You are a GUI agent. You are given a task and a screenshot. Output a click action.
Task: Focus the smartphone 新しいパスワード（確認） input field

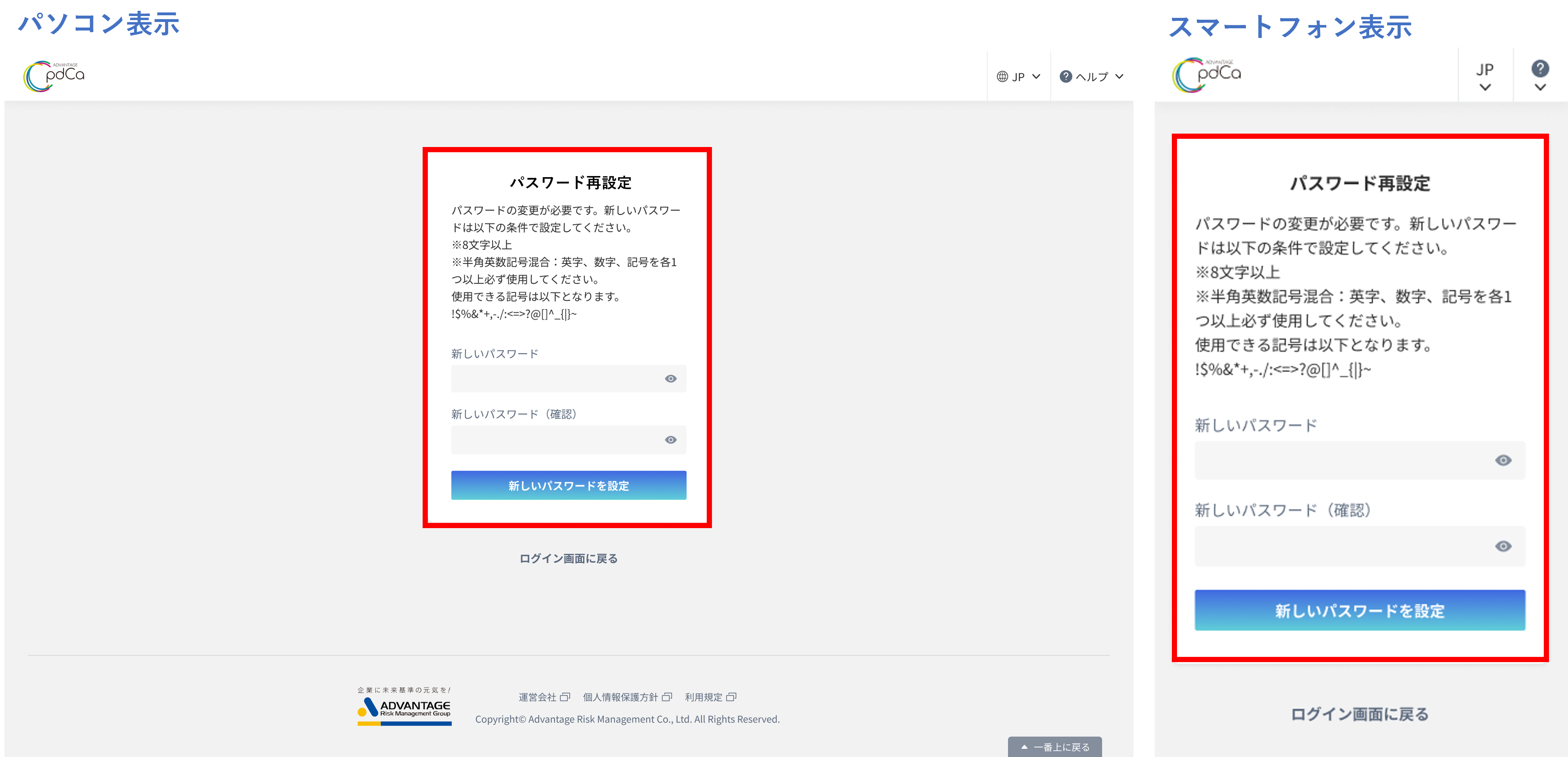1359,546
